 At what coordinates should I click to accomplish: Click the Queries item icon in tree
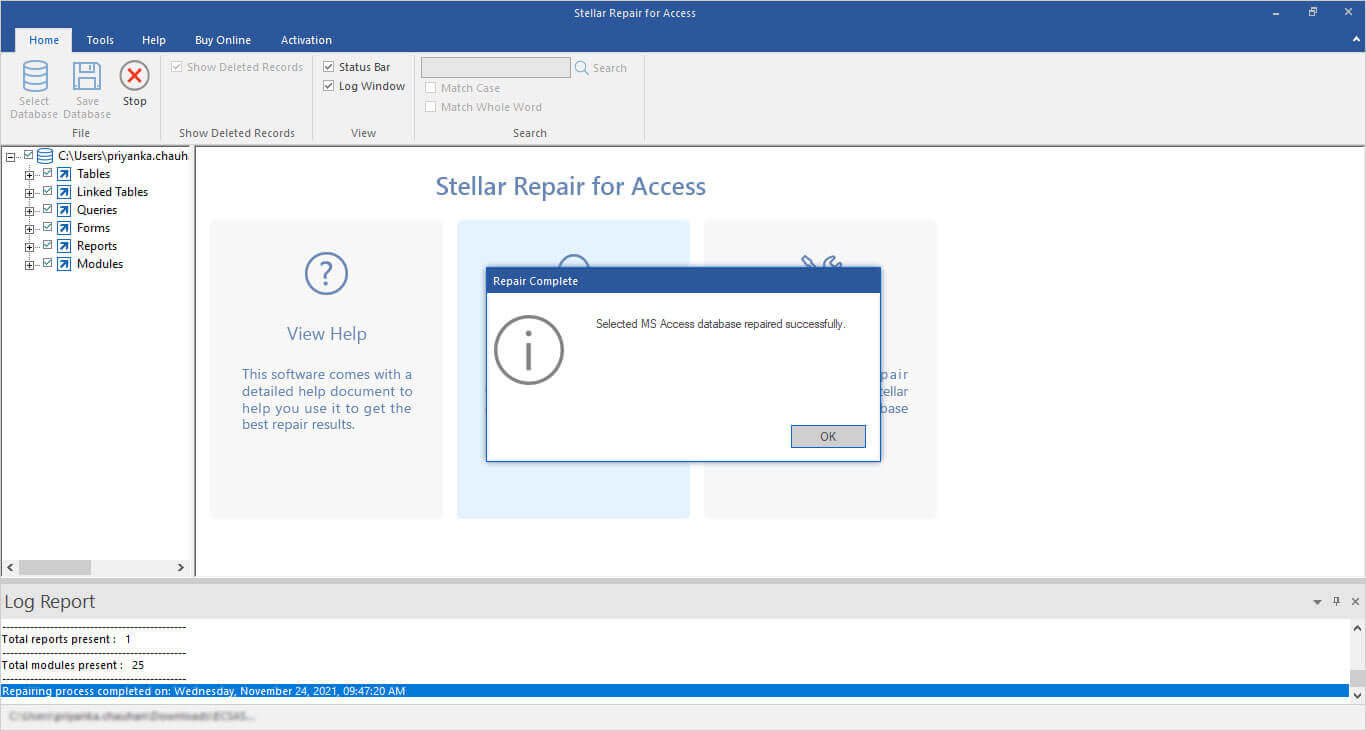[x=64, y=210]
